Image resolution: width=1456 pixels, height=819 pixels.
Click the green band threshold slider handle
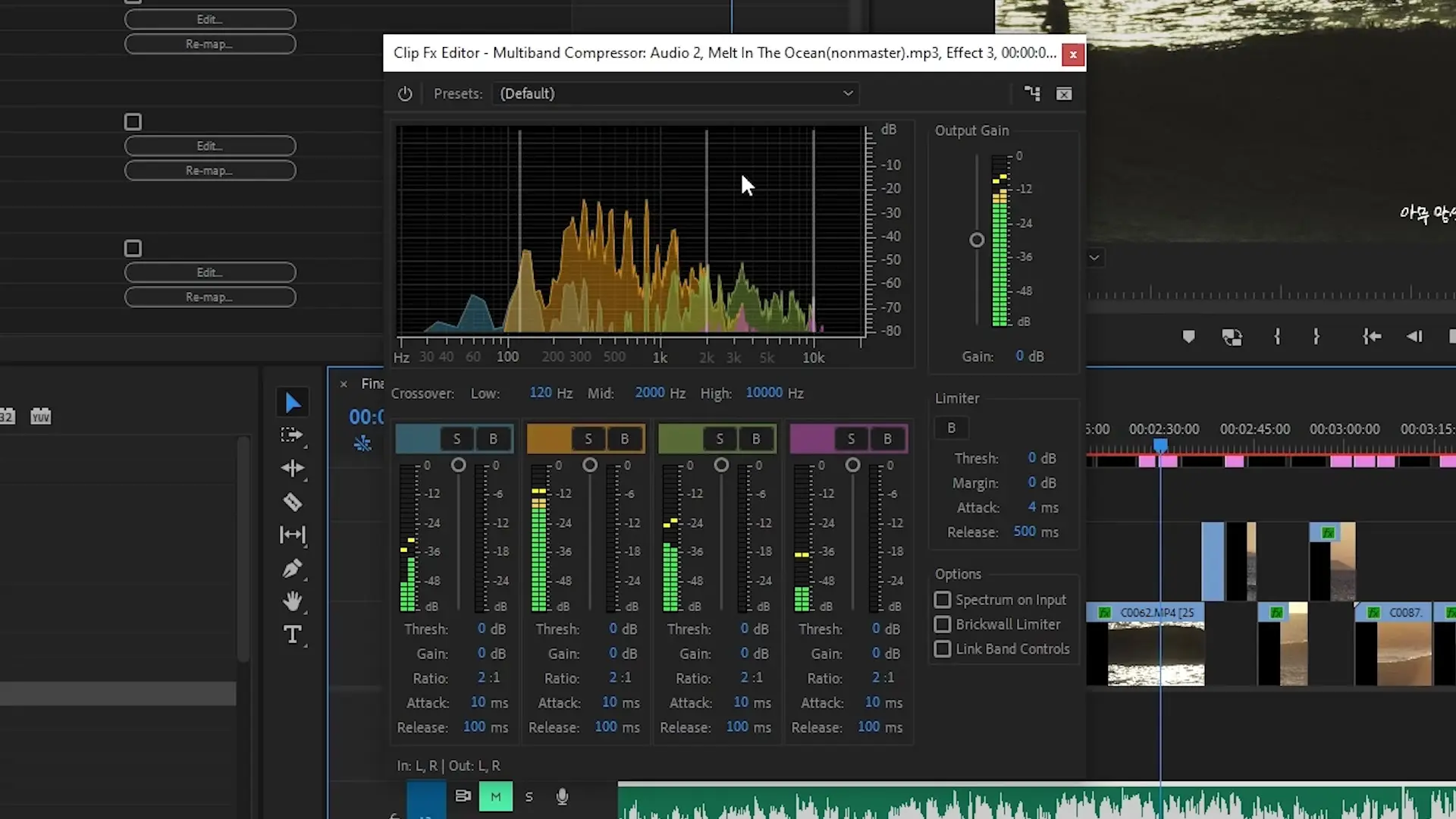tap(721, 465)
